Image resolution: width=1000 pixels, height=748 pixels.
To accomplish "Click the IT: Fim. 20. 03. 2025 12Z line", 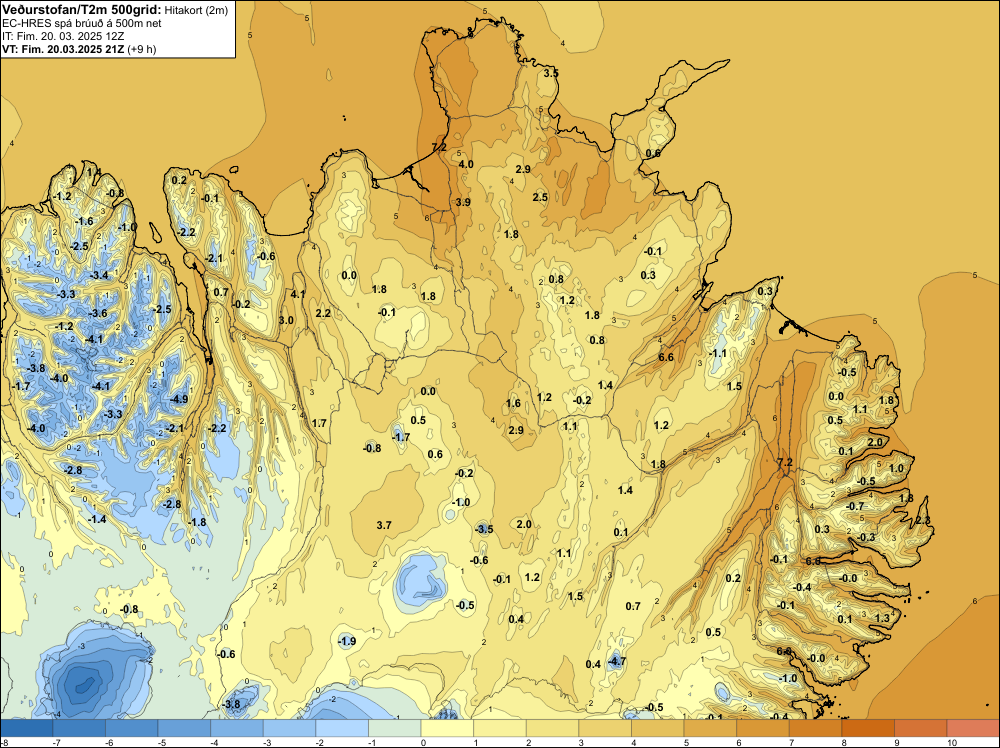I will point(63,36).
